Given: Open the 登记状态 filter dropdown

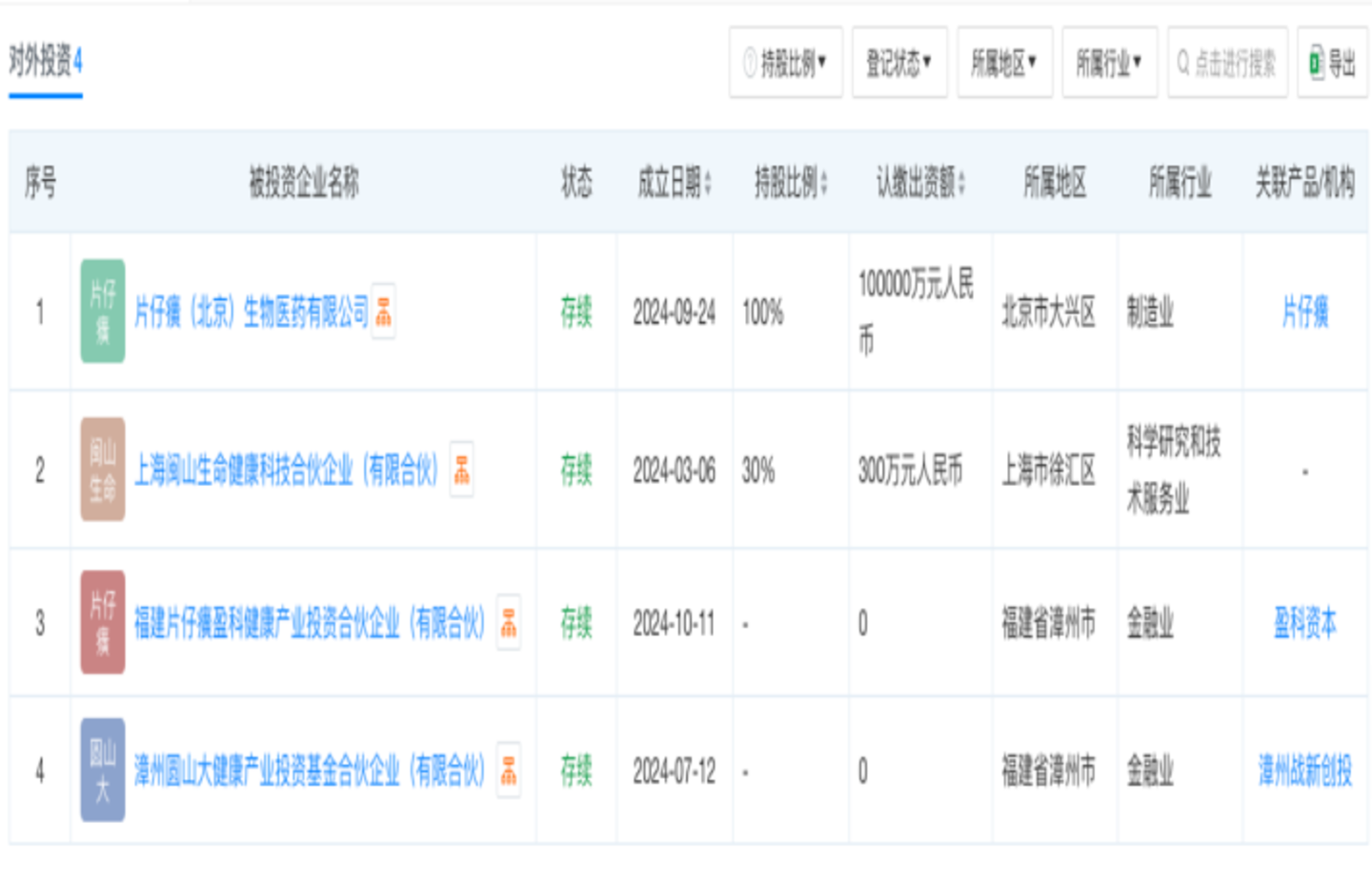Looking at the screenshot, I should tap(898, 63).
